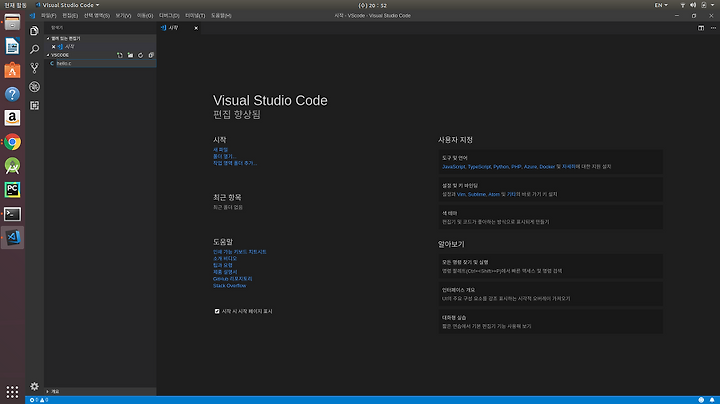Viewport: 720px width, 404px height.
Task: Click the errors and warnings count in status bar
Action: coord(39,400)
